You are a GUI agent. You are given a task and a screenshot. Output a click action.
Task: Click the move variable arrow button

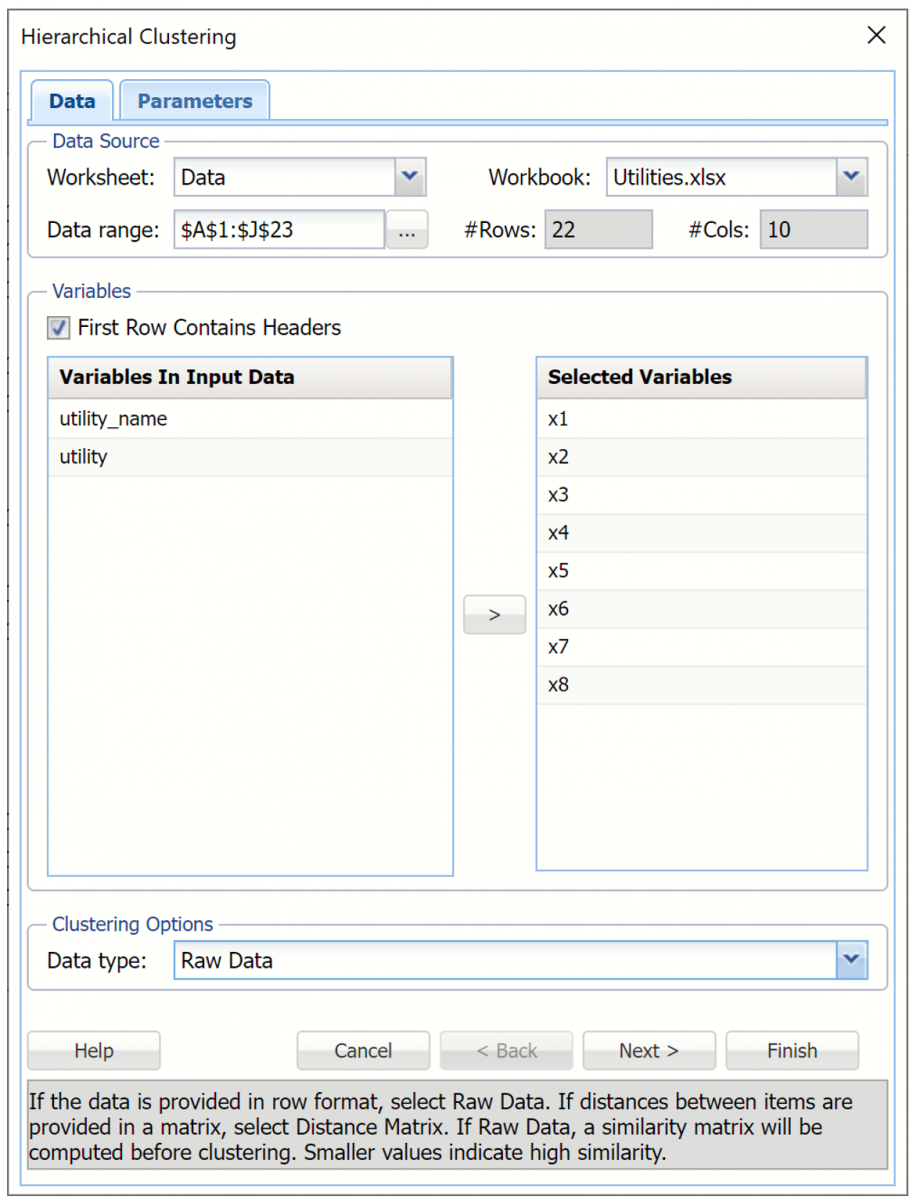point(494,615)
